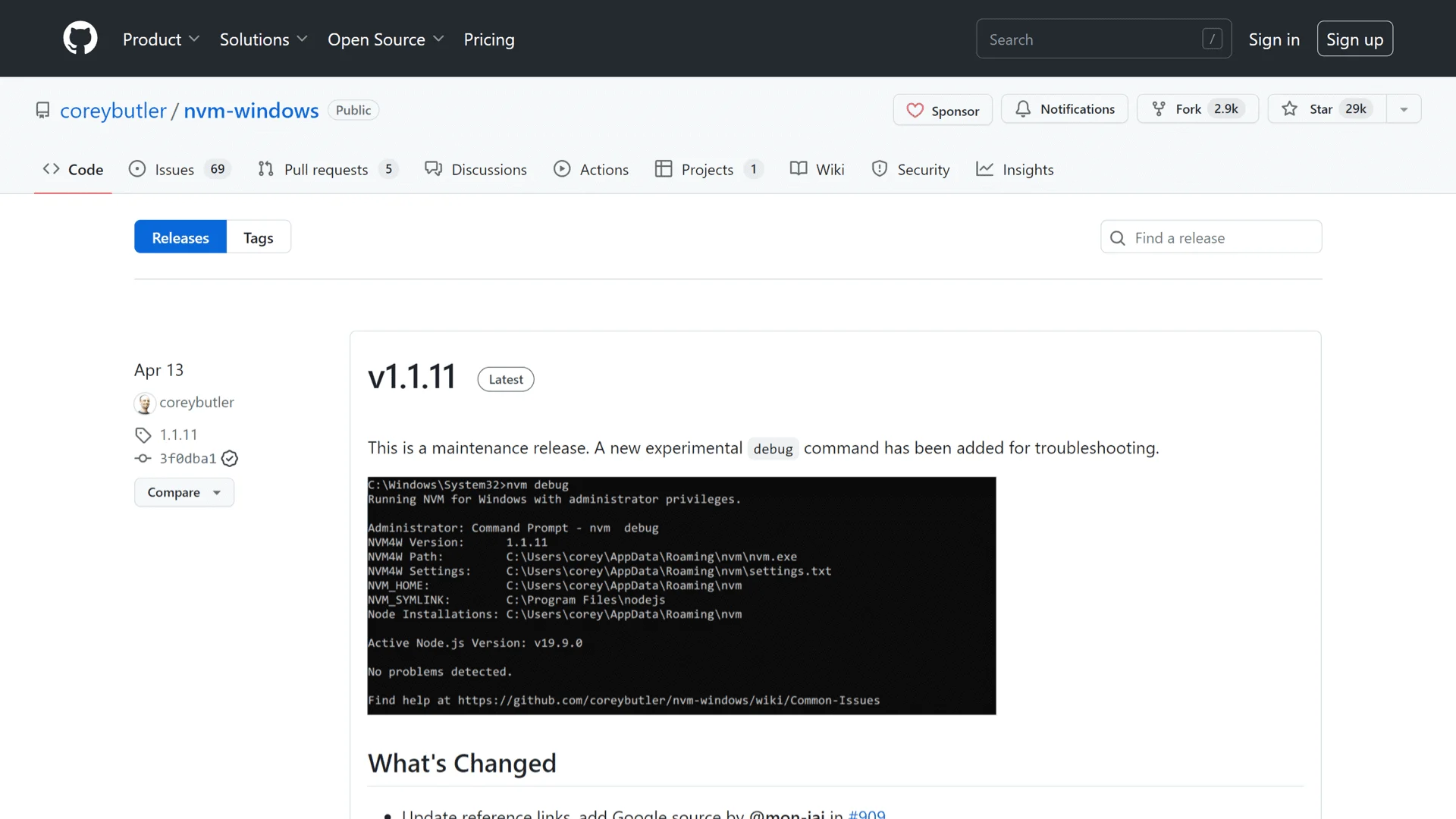Click the verified badge next to the commit

pyautogui.click(x=230, y=459)
